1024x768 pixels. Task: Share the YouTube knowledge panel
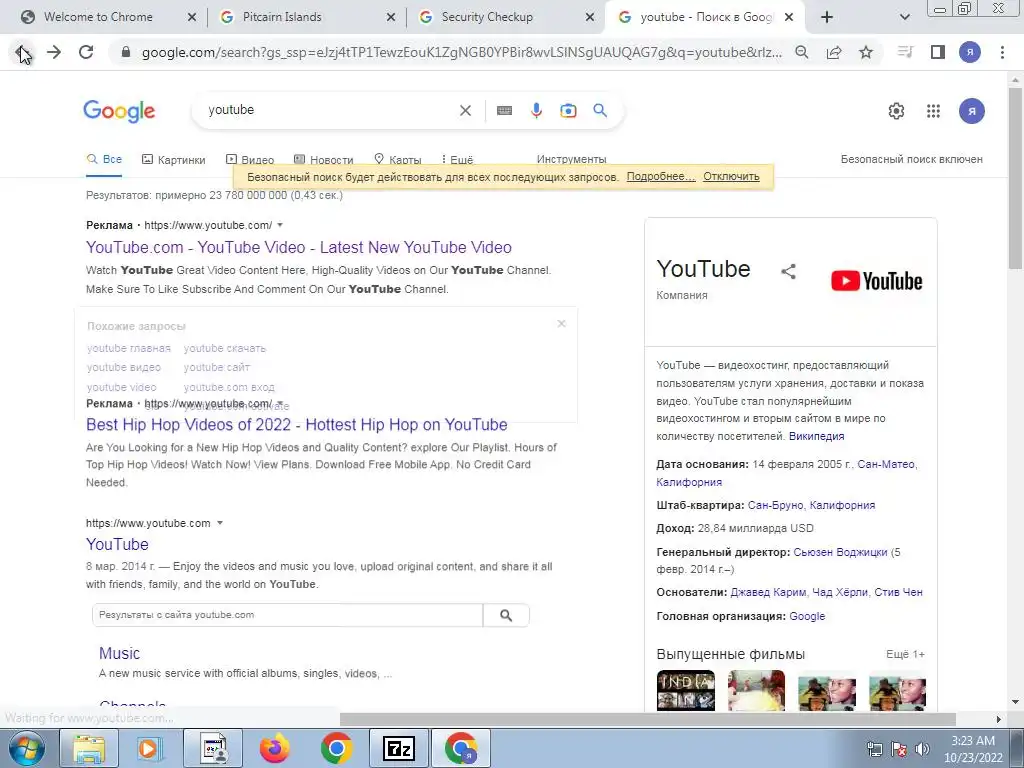pos(788,271)
